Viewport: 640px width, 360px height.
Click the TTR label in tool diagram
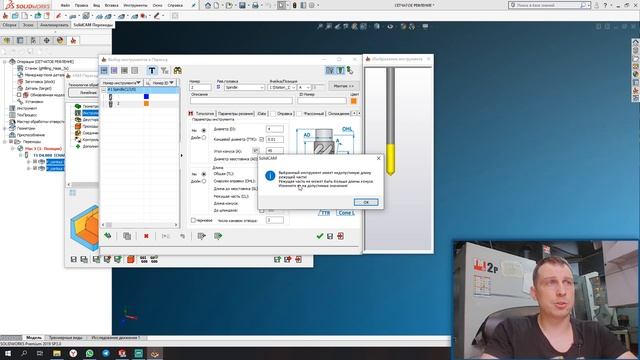point(324,213)
